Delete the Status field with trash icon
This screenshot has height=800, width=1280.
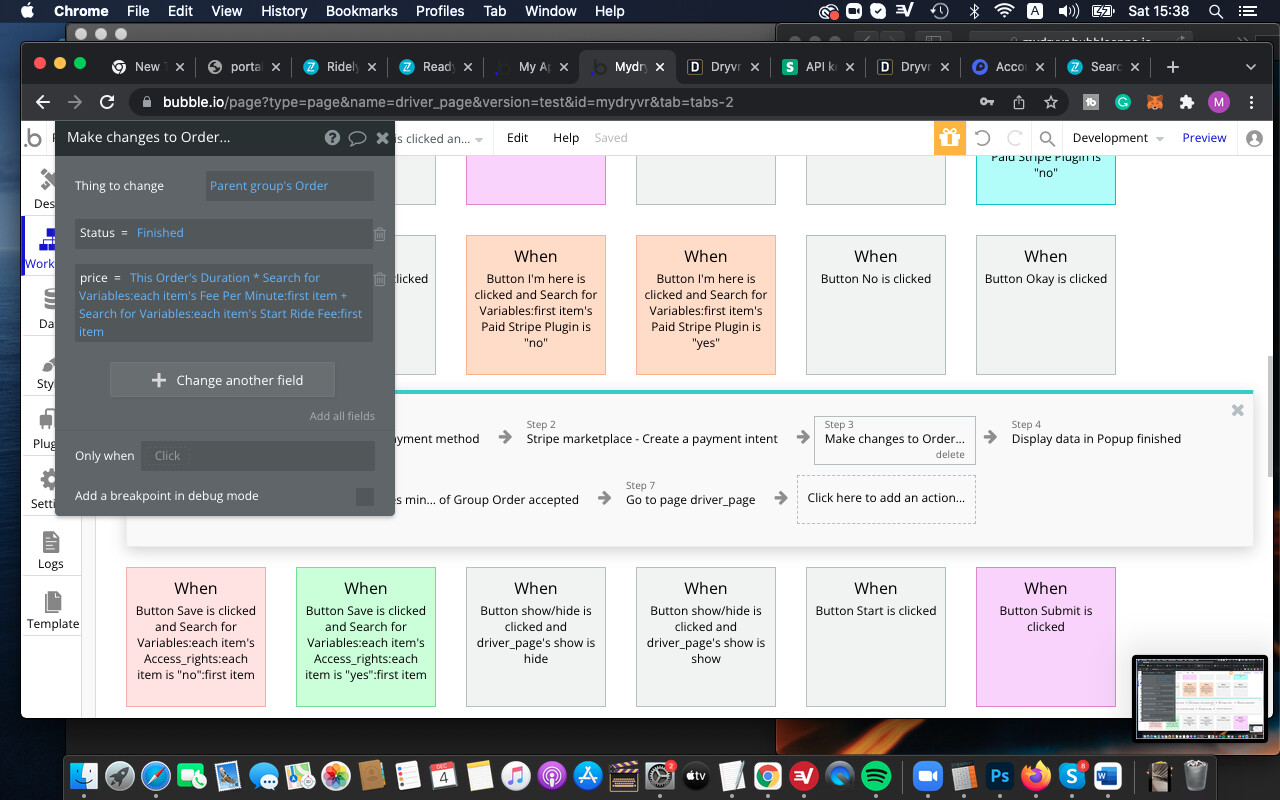click(x=380, y=234)
